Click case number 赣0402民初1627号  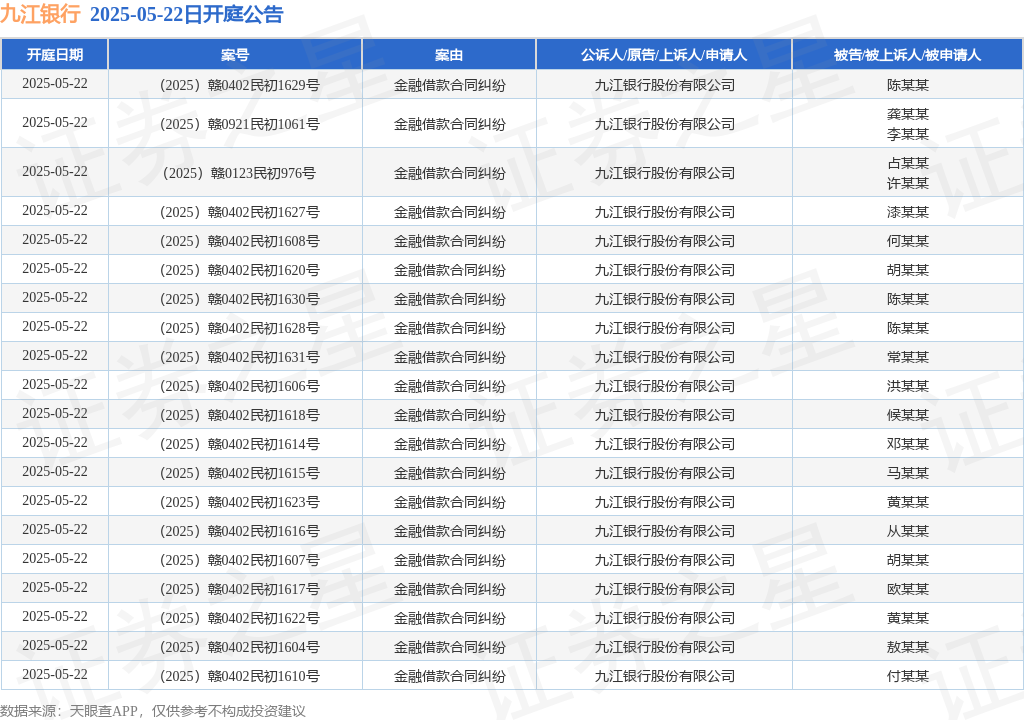[x=264, y=212]
